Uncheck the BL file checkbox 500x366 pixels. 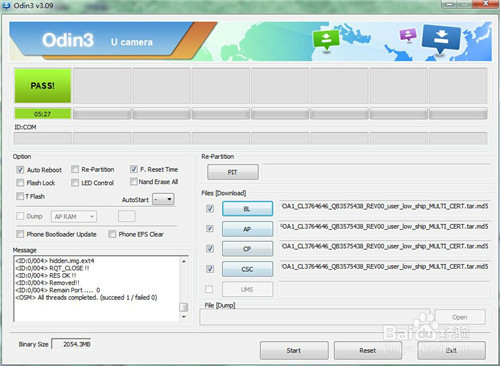pyautogui.click(x=210, y=209)
